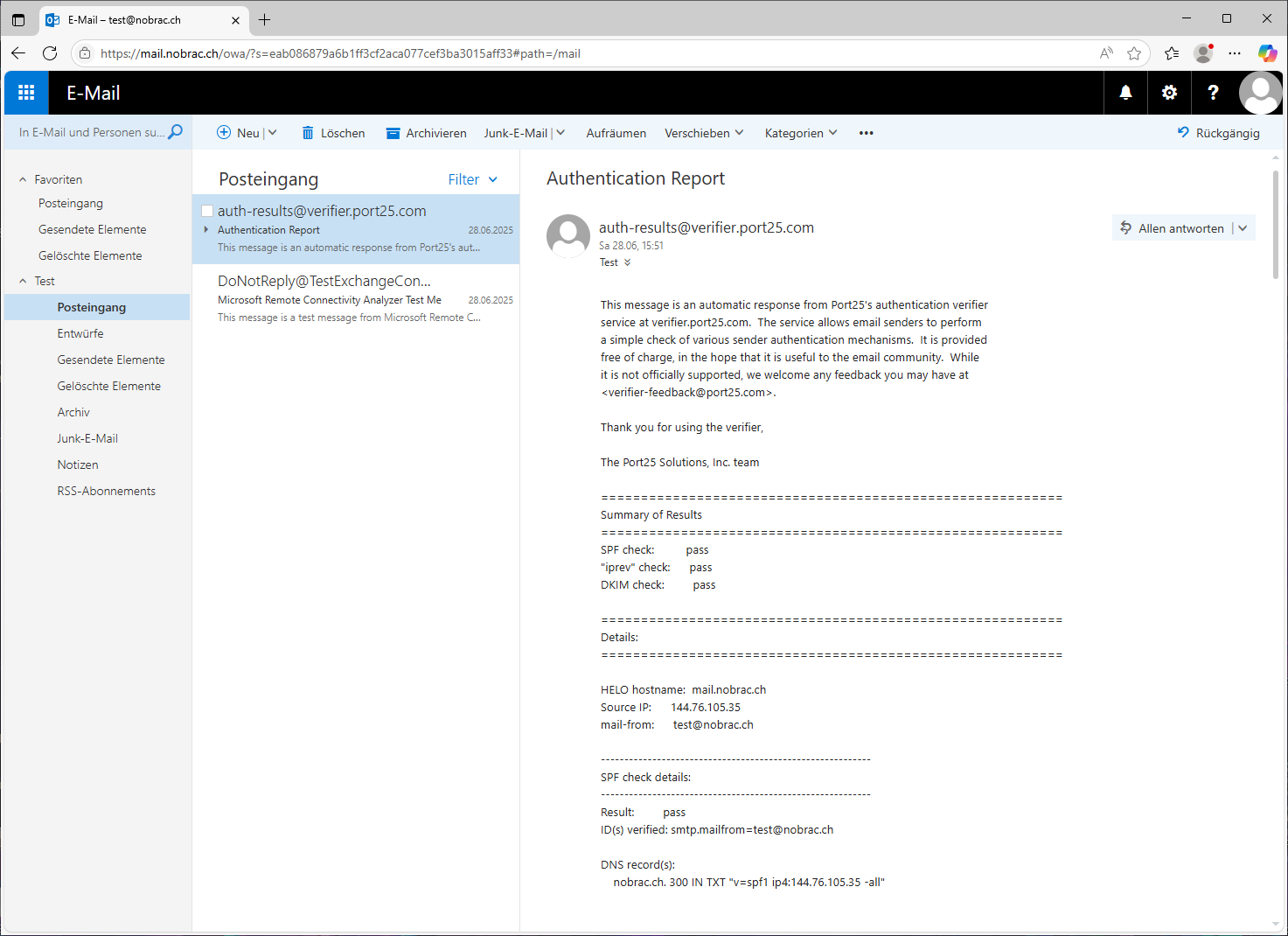The image size is (1288, 936).
Task: Open the more actions ellipsis in mail toolbar
Action: click(867, 133)
